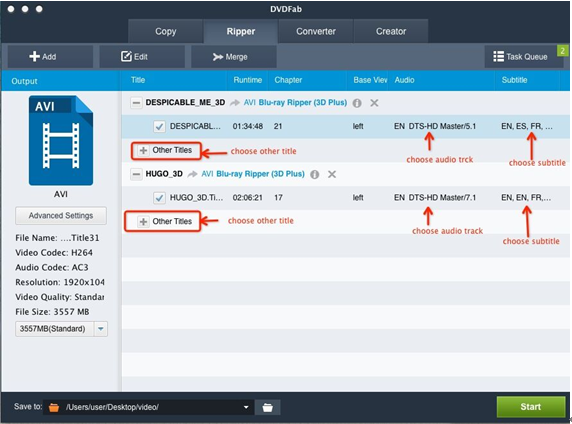Click the Resolution: 1920x104 line
572x424 pixels.
tap(60, 282)
